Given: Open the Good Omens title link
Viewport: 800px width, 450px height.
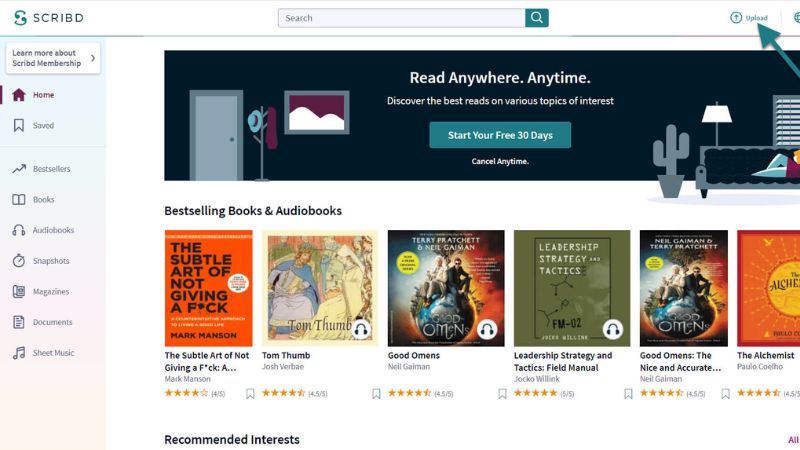Looking at the screenshot, I should pyautogui.click(x=413, y=355).
